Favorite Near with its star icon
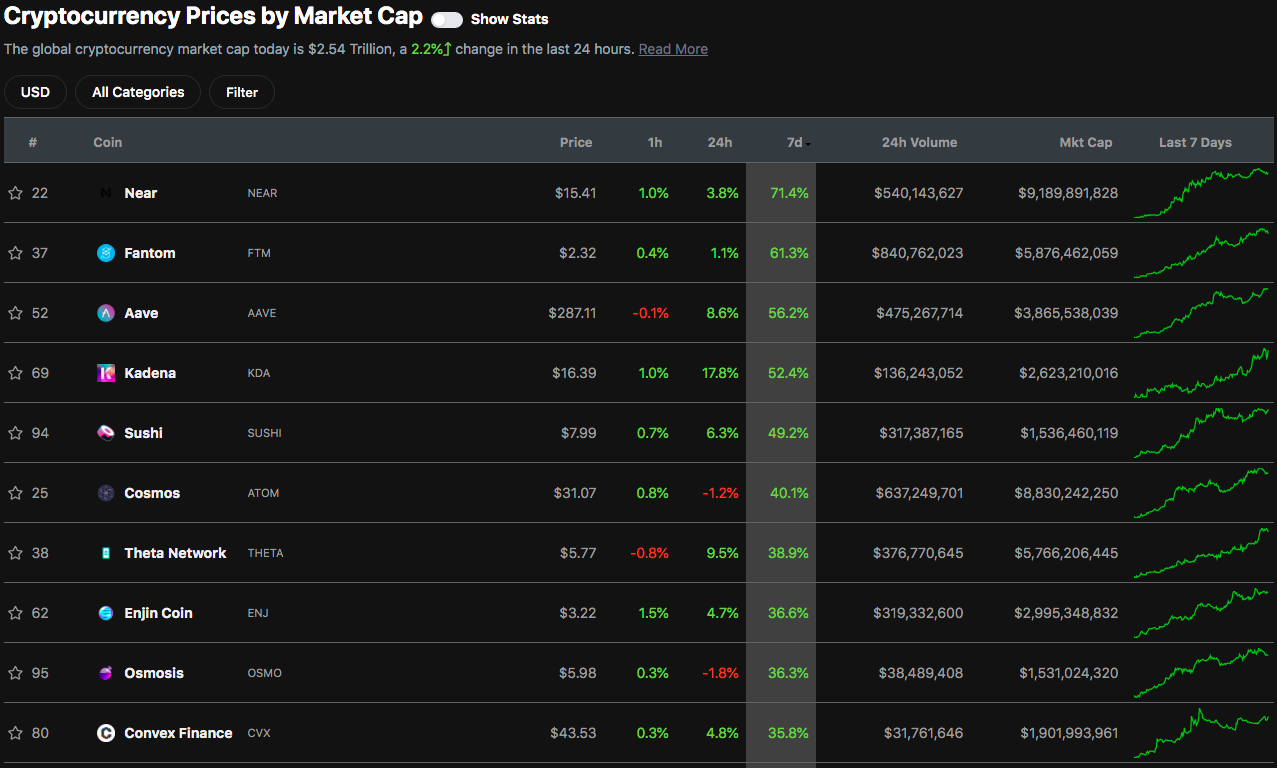Image resolution: width=1277 pixels, height=768 pixels. (x=15, y=193)
